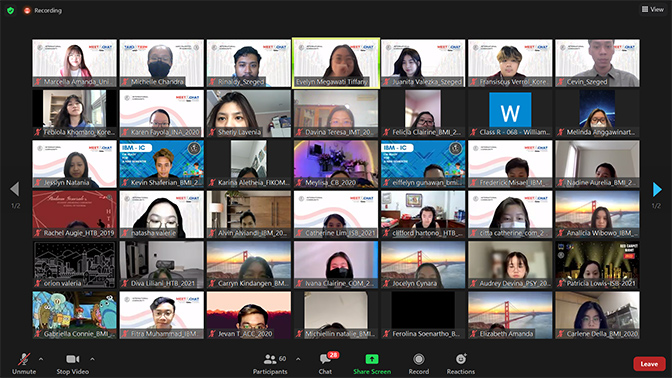Screen dimensions: 672x378
Task: Click muted mic icon on Fitra Muhammad tile
Action: [125, 334]
